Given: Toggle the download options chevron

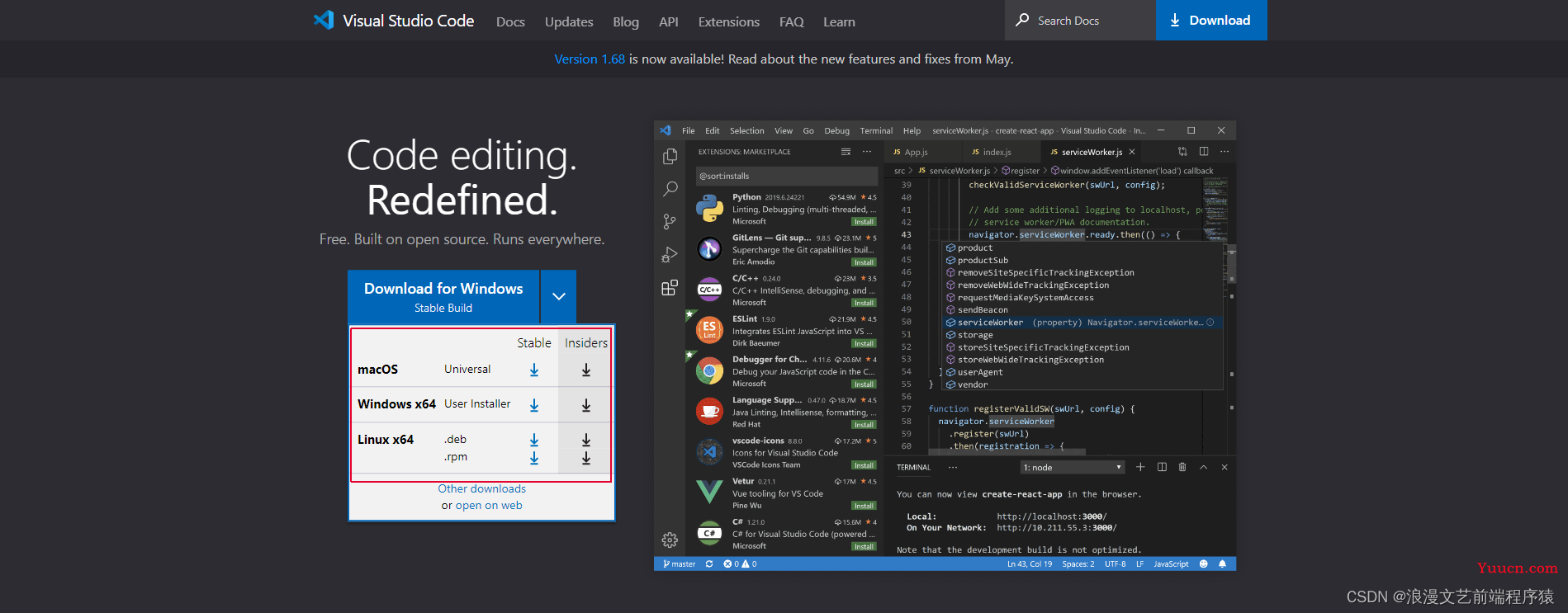Looking at the screenshot, I should click(x=559, y=297).
